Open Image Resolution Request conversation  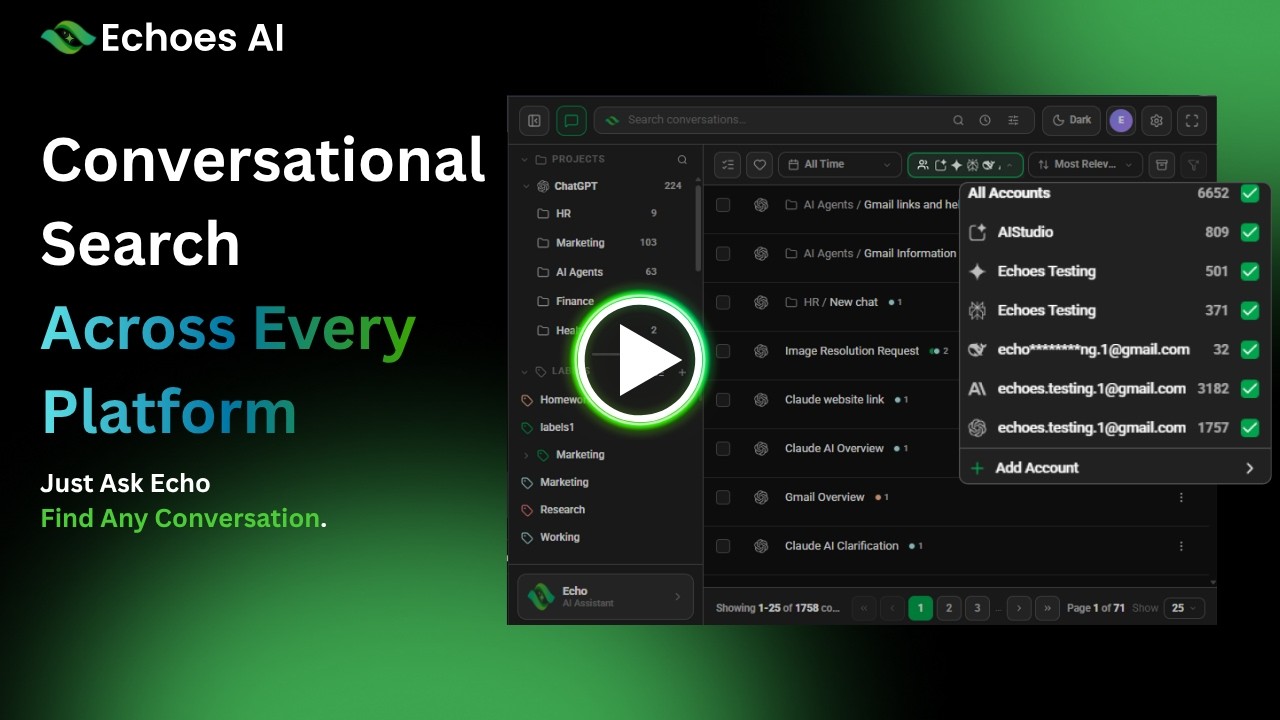[x=852, y=351]
